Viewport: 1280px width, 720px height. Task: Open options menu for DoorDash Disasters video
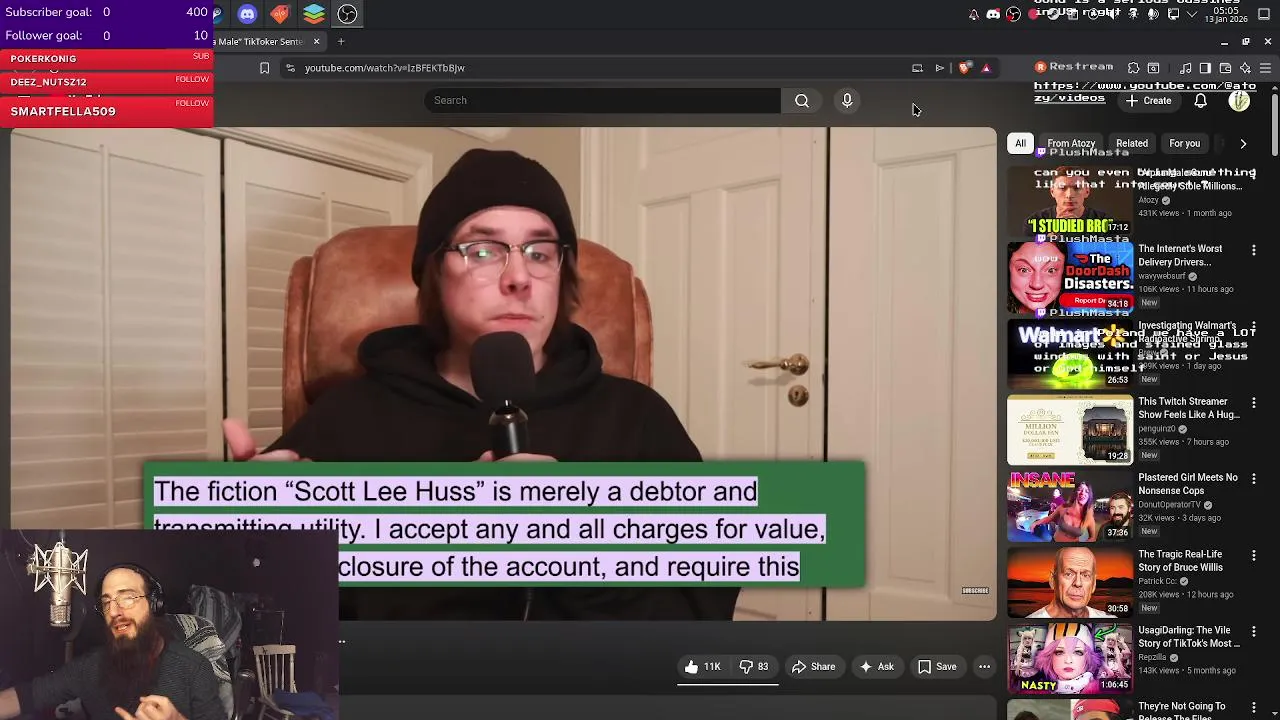(x=1253, y=250)
